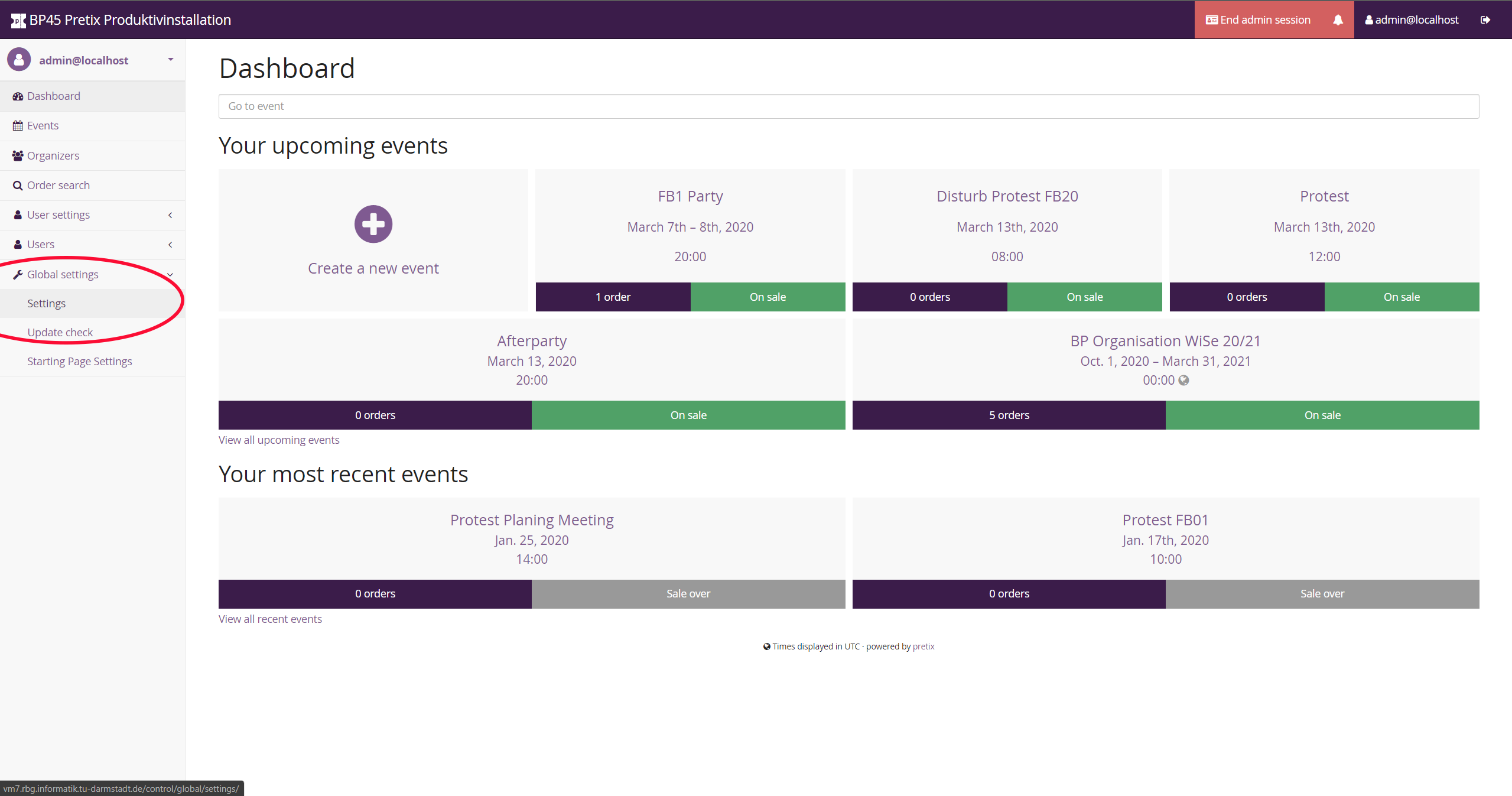Open Events in the sidebar

tap(43, 125)
